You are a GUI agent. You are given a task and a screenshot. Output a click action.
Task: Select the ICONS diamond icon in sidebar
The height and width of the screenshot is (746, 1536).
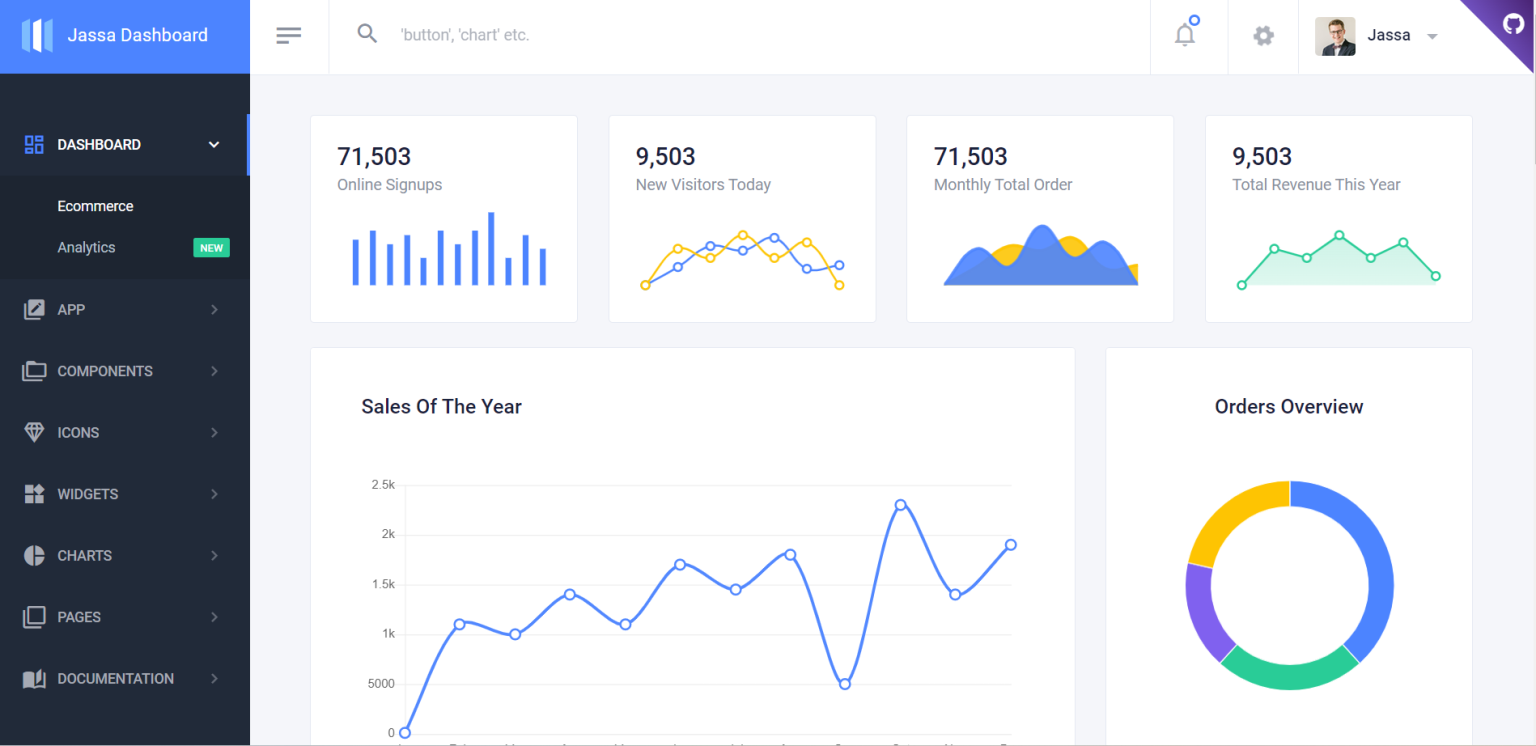tap(33, 432)
